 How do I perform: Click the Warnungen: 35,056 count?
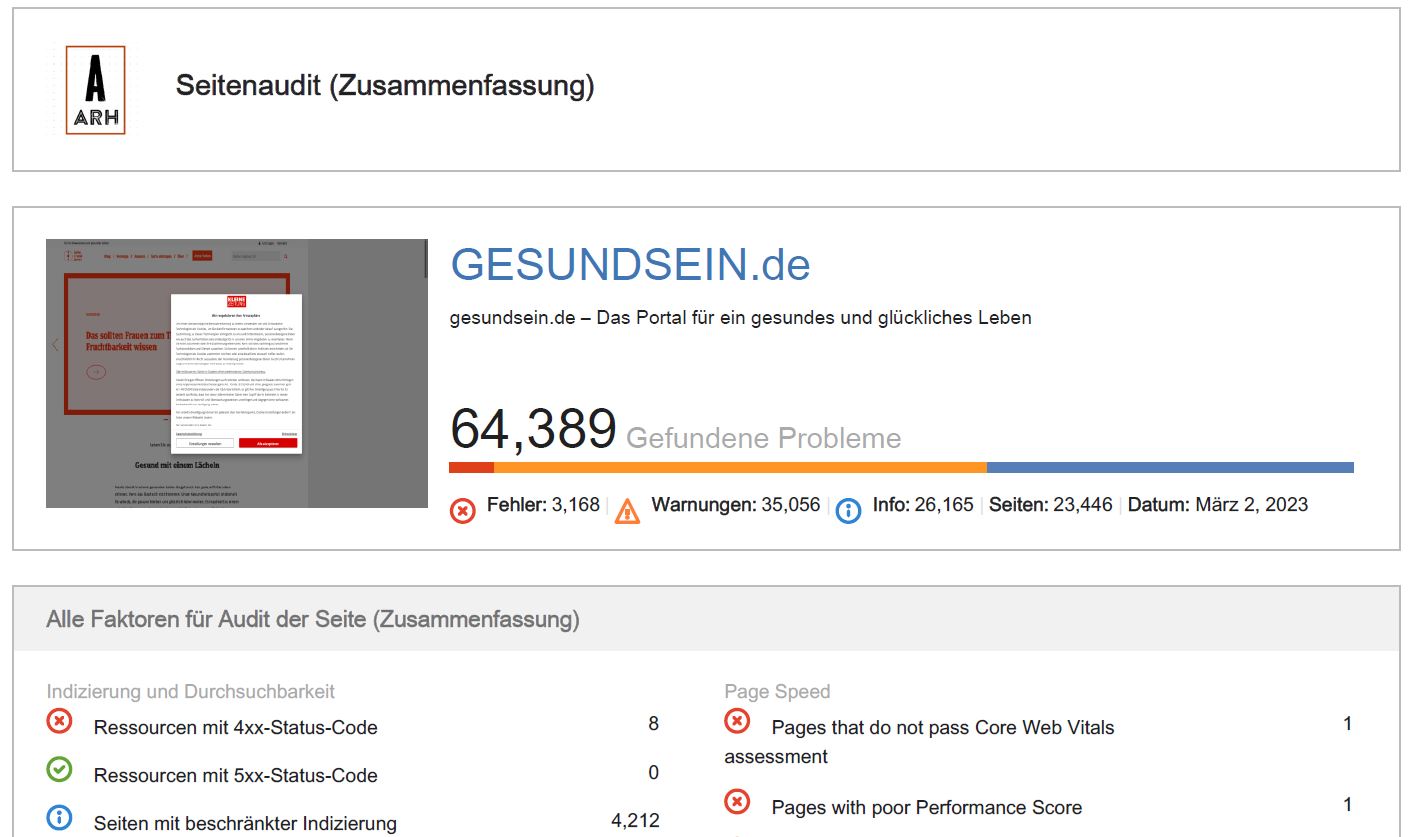[x=737, y=505]
